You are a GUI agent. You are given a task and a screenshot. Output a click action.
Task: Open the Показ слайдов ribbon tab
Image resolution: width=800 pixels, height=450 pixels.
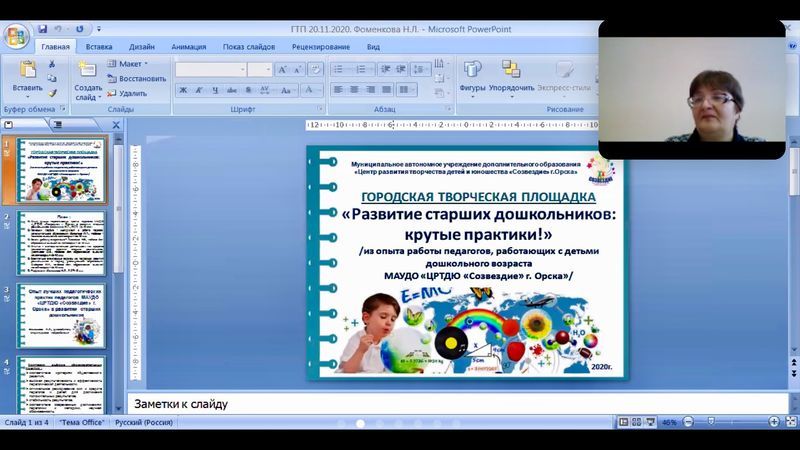(x=249, y=46)
